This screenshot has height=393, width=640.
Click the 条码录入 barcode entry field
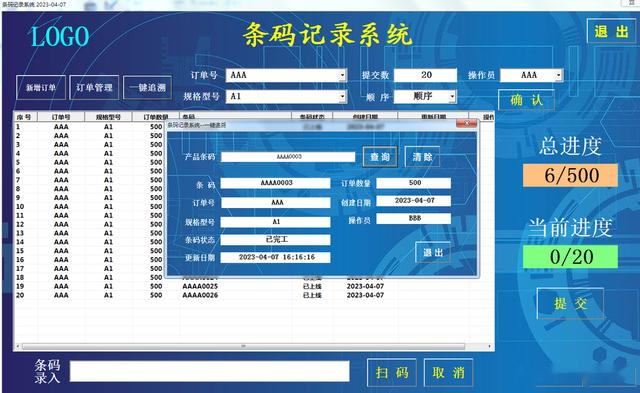coord(210,371)
